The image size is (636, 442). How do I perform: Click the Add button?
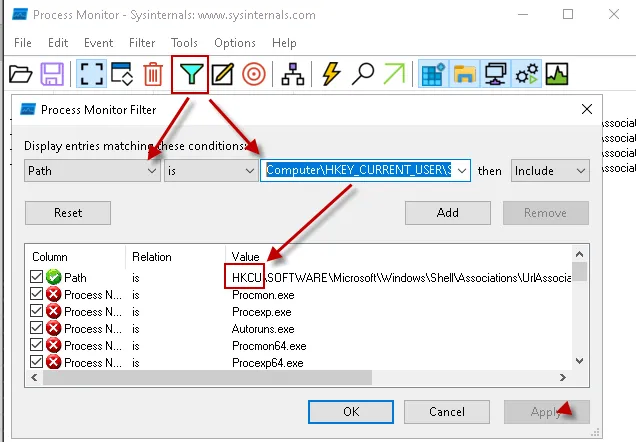(x=448, y=212)
